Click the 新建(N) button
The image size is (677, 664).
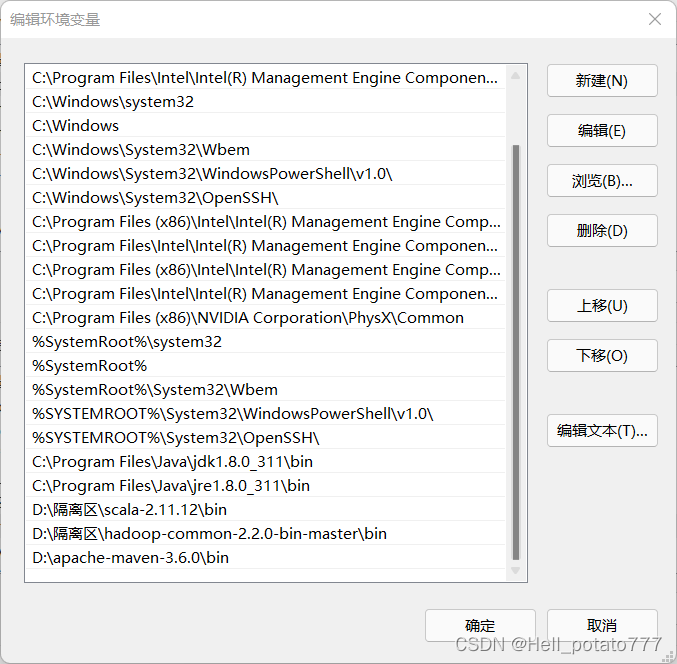coord(602,81)
